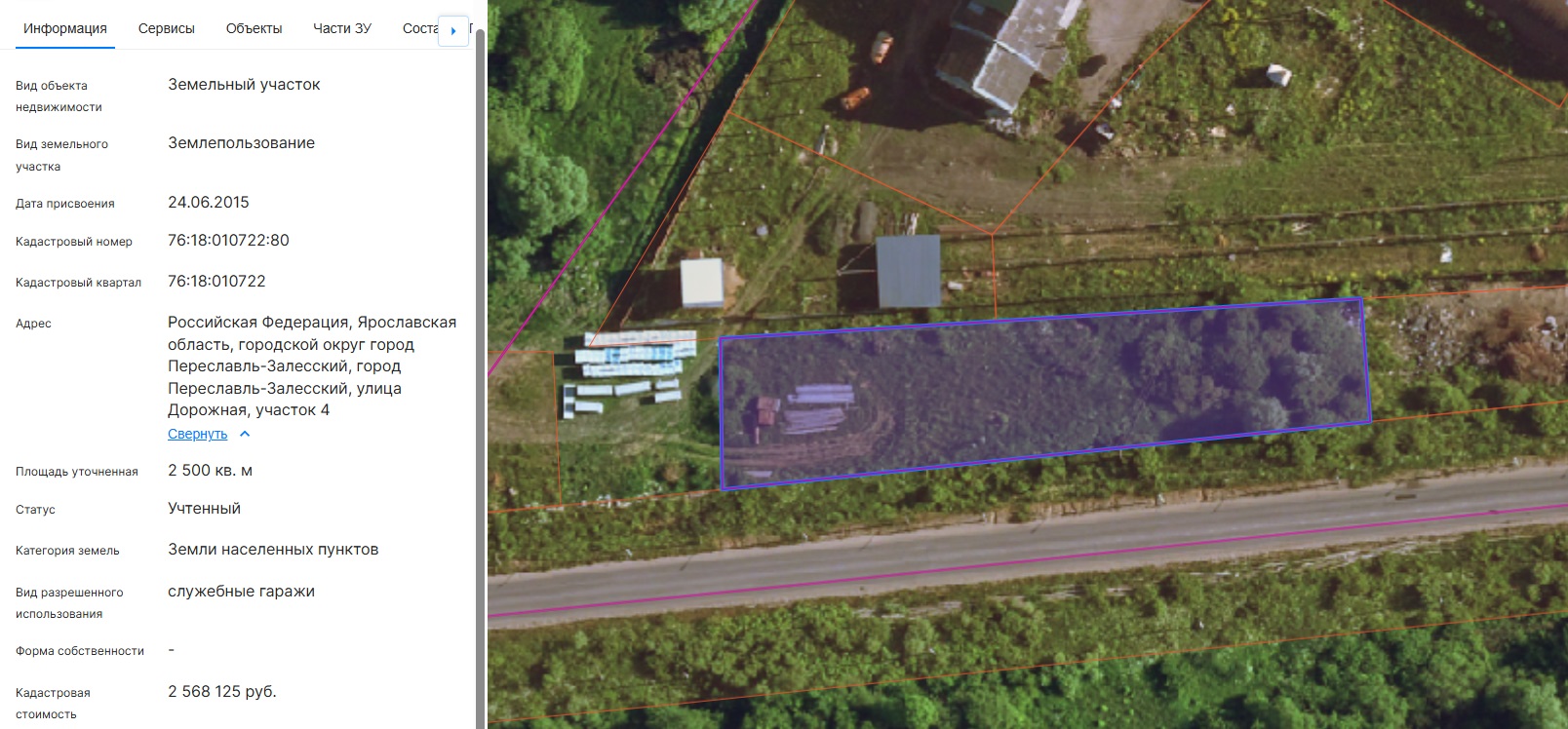Switch to the Сервисы tab

pyautogui.click(x=166, y=28)
